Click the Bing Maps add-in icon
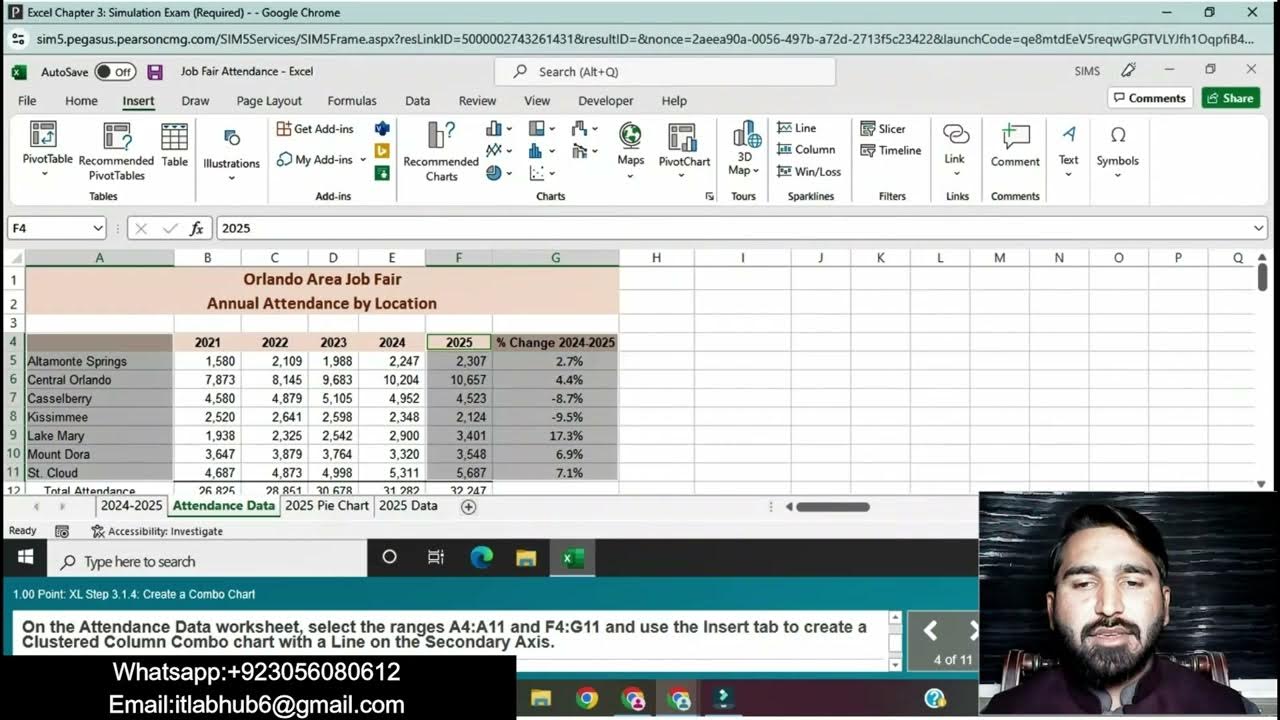 click(x=382, y=151)
